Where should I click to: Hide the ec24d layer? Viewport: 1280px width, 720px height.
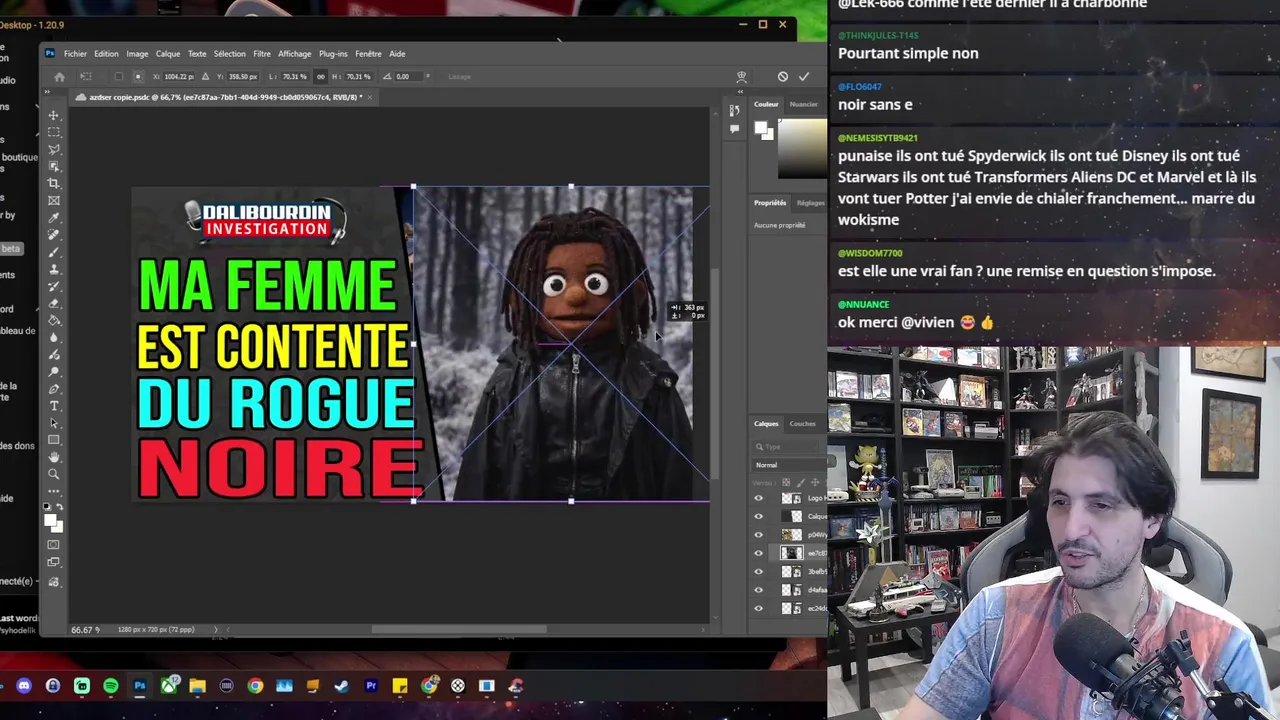[x=758, y=608]
